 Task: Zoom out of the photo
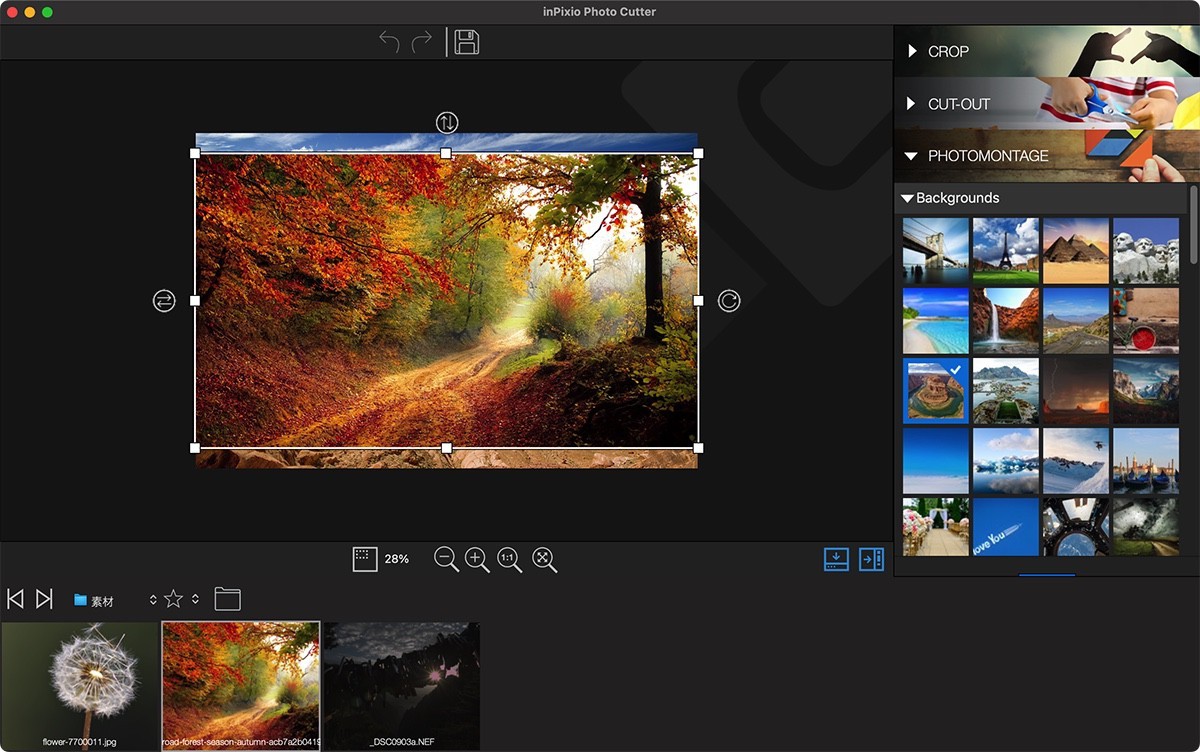pyautogui.click(x=447, y=559)
